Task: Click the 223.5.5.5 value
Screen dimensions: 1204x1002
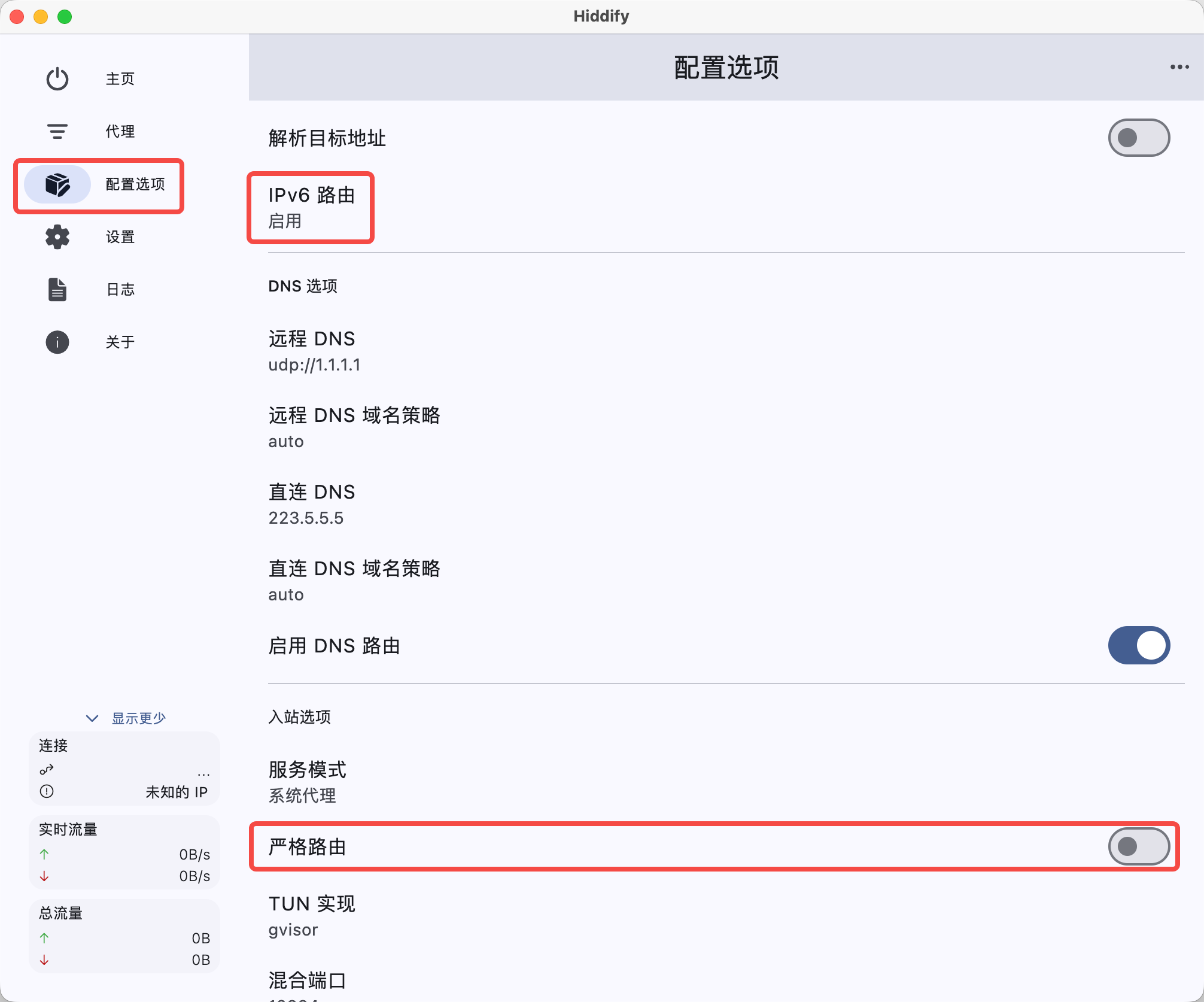Action: (x=306, y=518)
